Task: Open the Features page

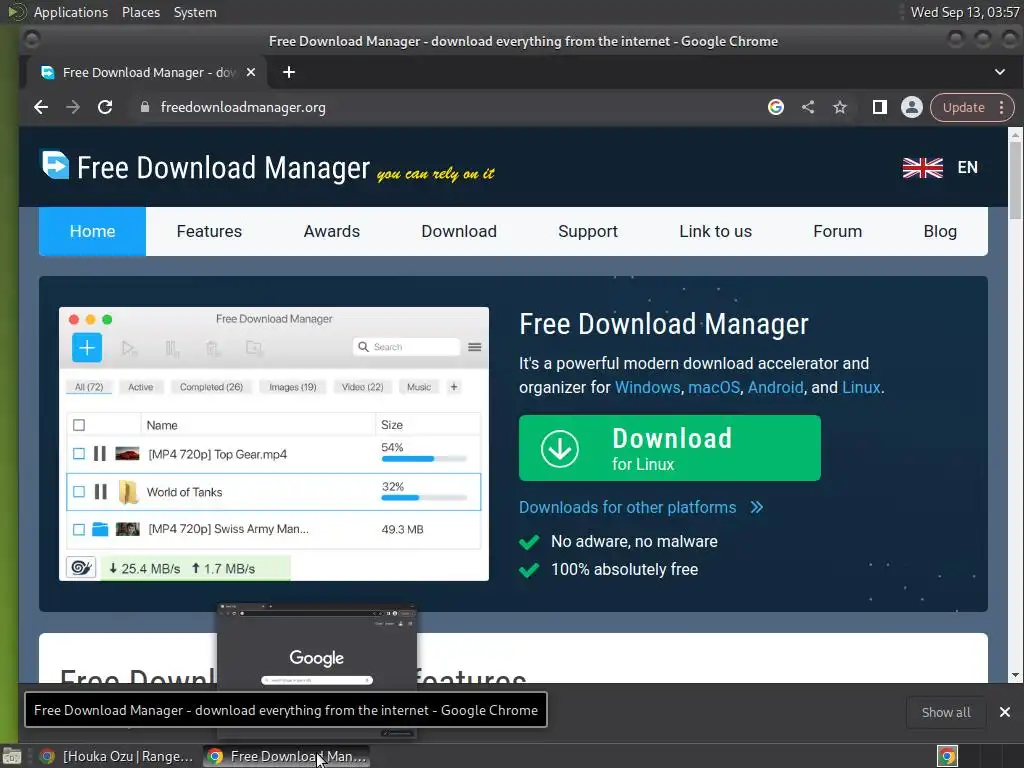Action: pos(209,231)
